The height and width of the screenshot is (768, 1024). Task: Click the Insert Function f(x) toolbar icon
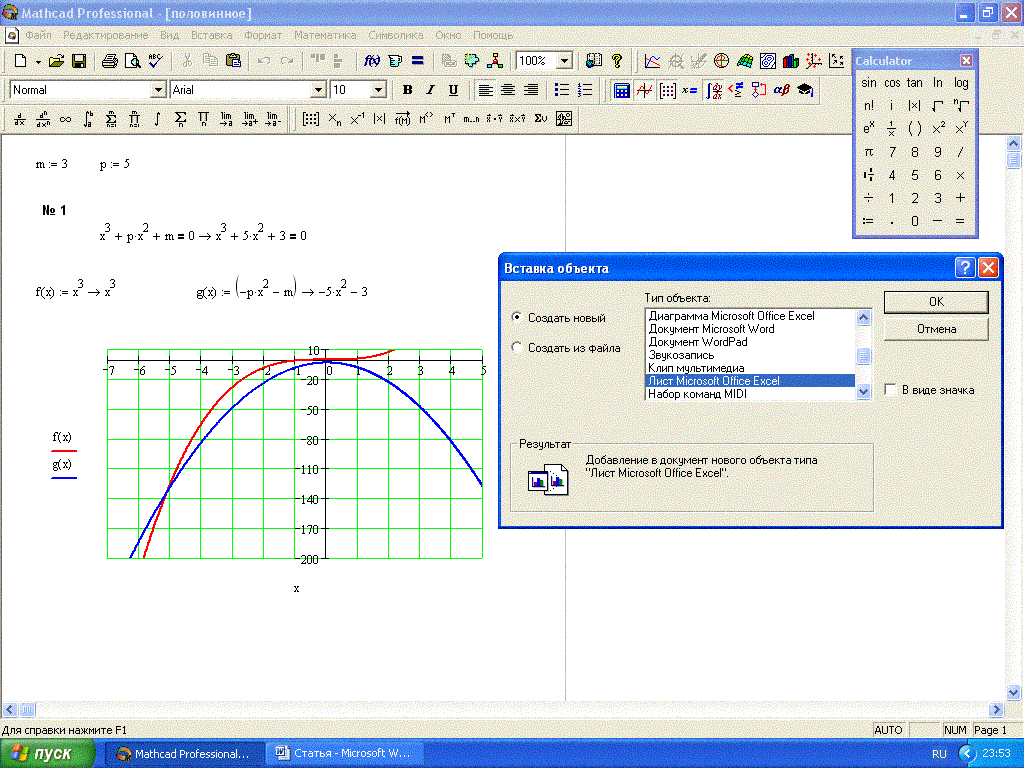(371, 61)
